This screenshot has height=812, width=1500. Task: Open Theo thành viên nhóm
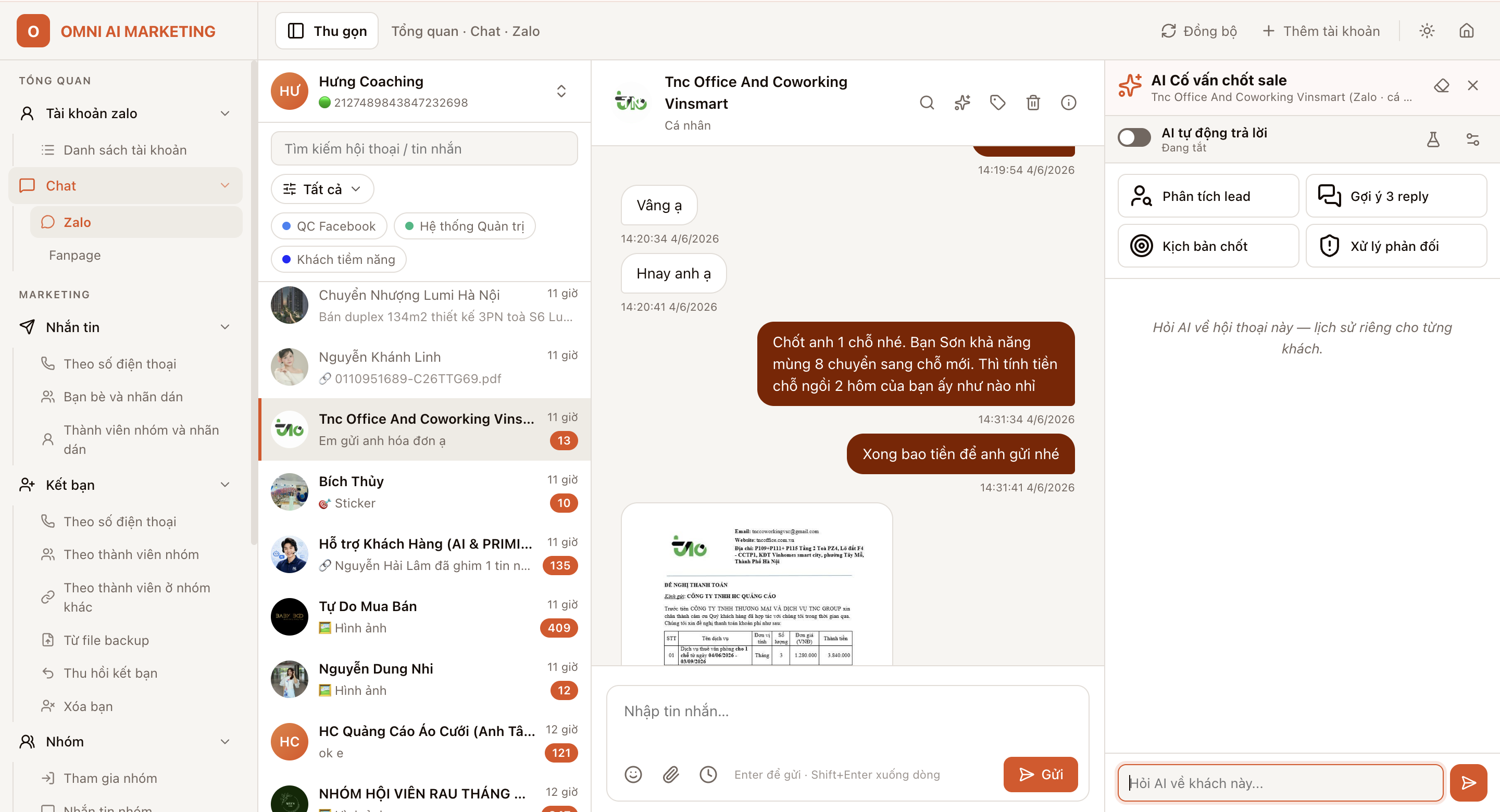135,555
